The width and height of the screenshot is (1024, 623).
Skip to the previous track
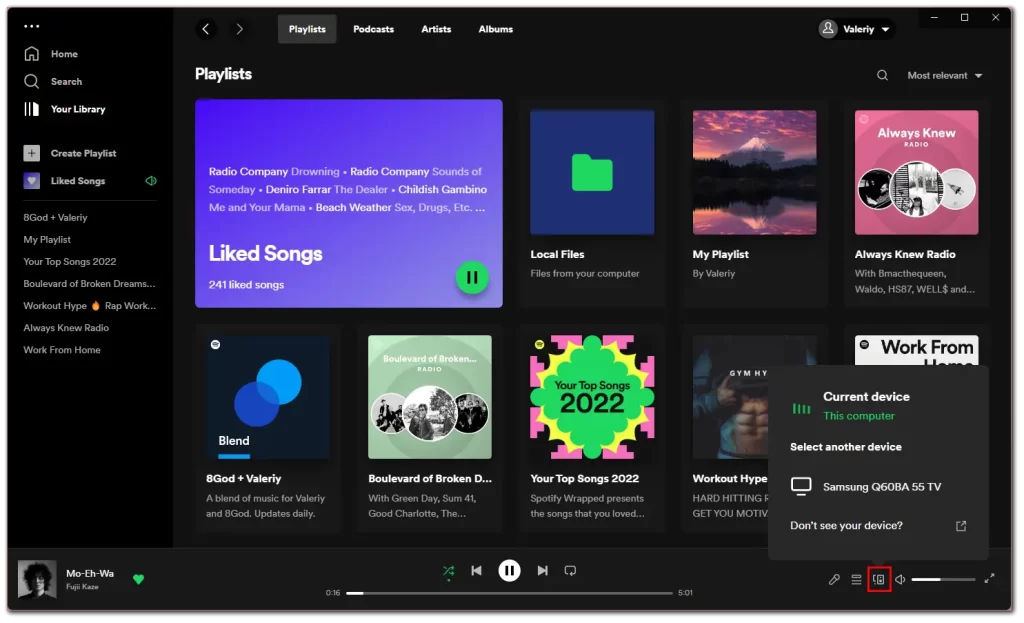pos(477,571)
